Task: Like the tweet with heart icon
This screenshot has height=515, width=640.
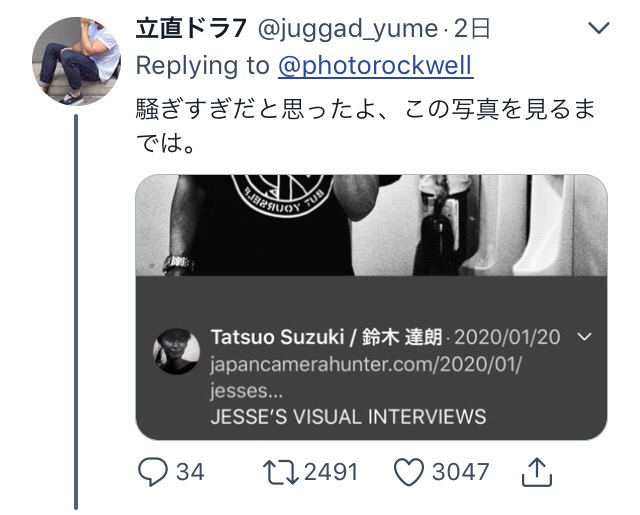Action: point(409,472)
